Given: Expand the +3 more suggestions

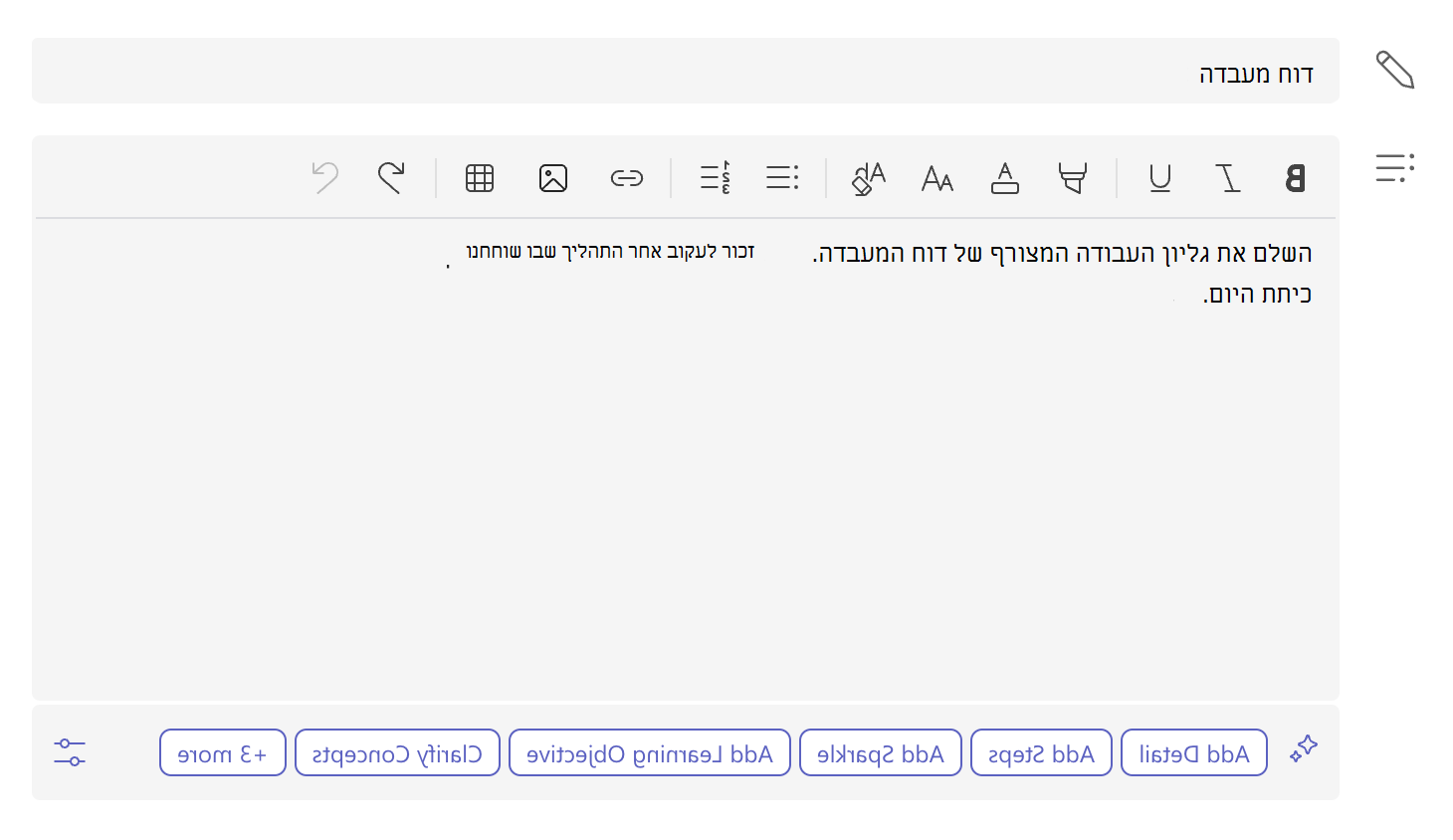Looking at the screenshot, I should [x=223, y=752].
